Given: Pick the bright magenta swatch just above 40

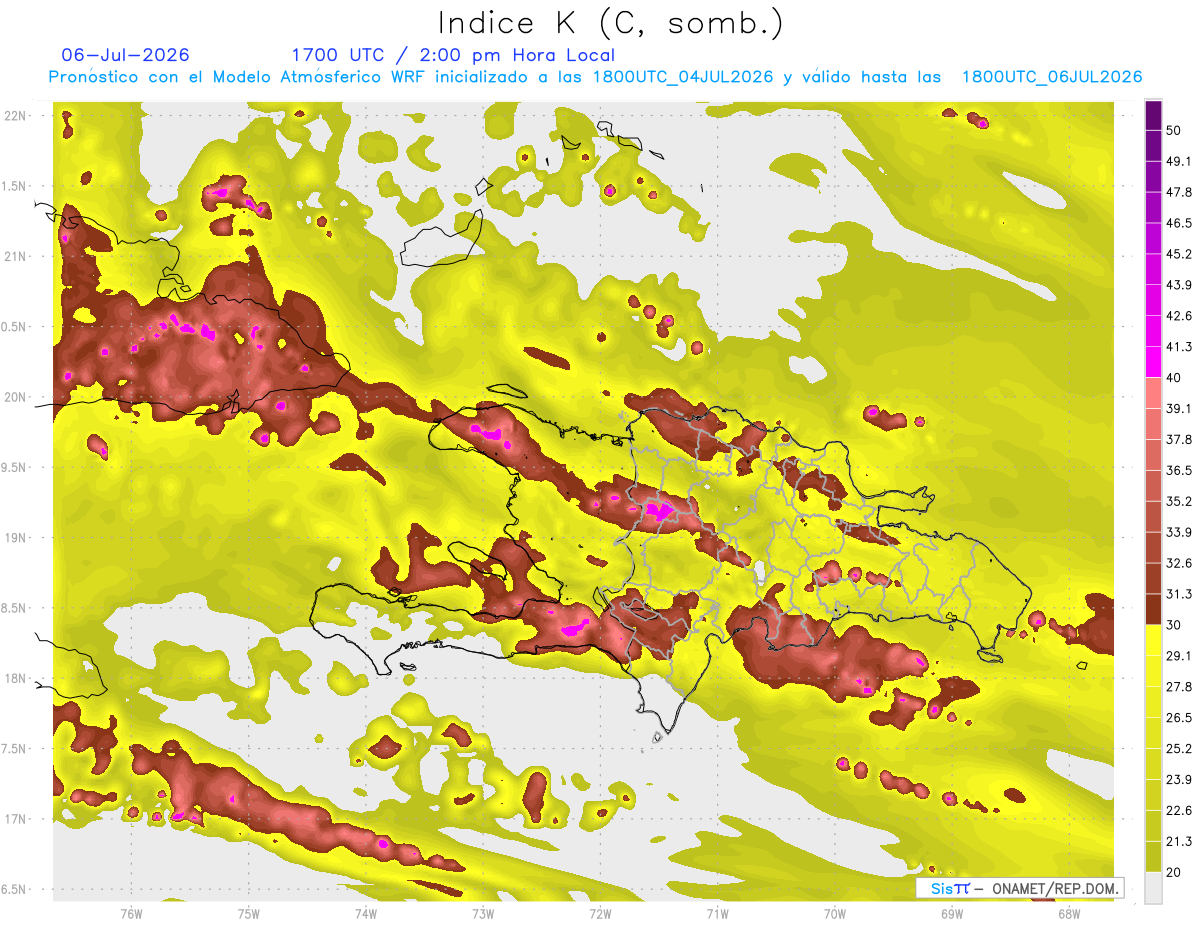Looking at the screenshot, I should tap(1153, 362).
